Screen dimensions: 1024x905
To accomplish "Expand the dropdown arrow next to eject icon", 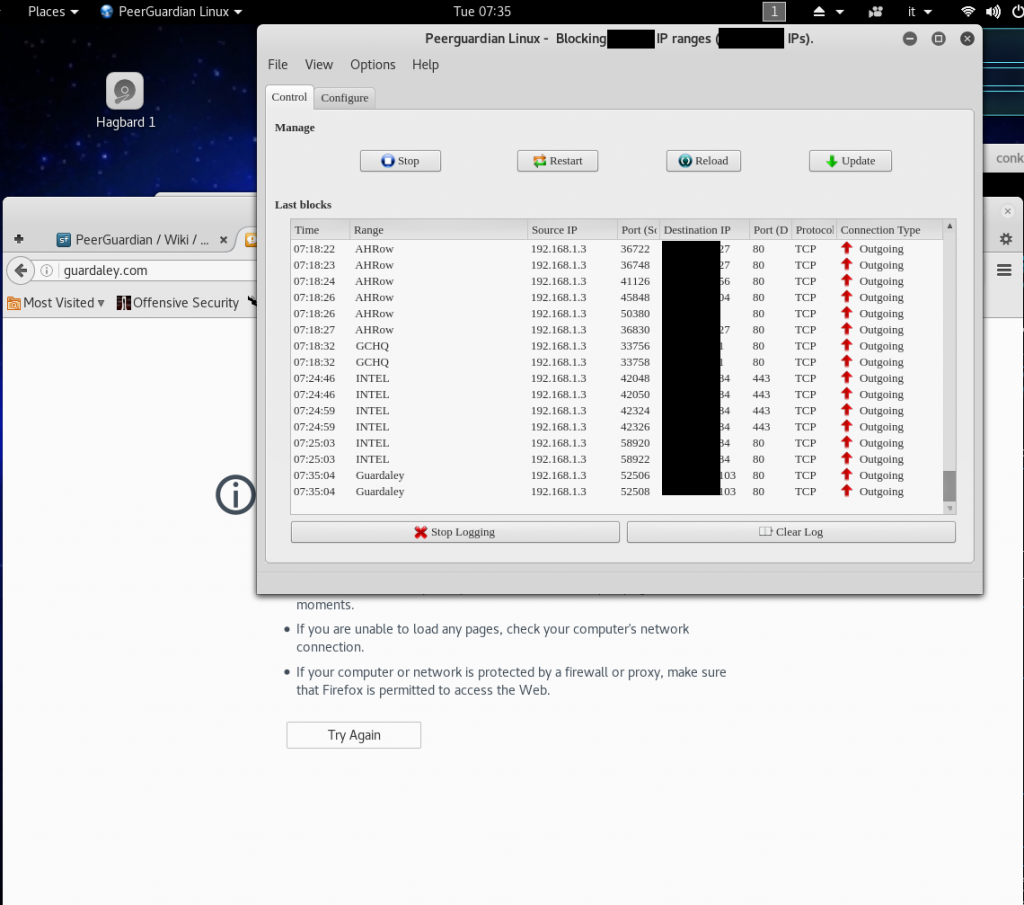I will tap(840, 12).
